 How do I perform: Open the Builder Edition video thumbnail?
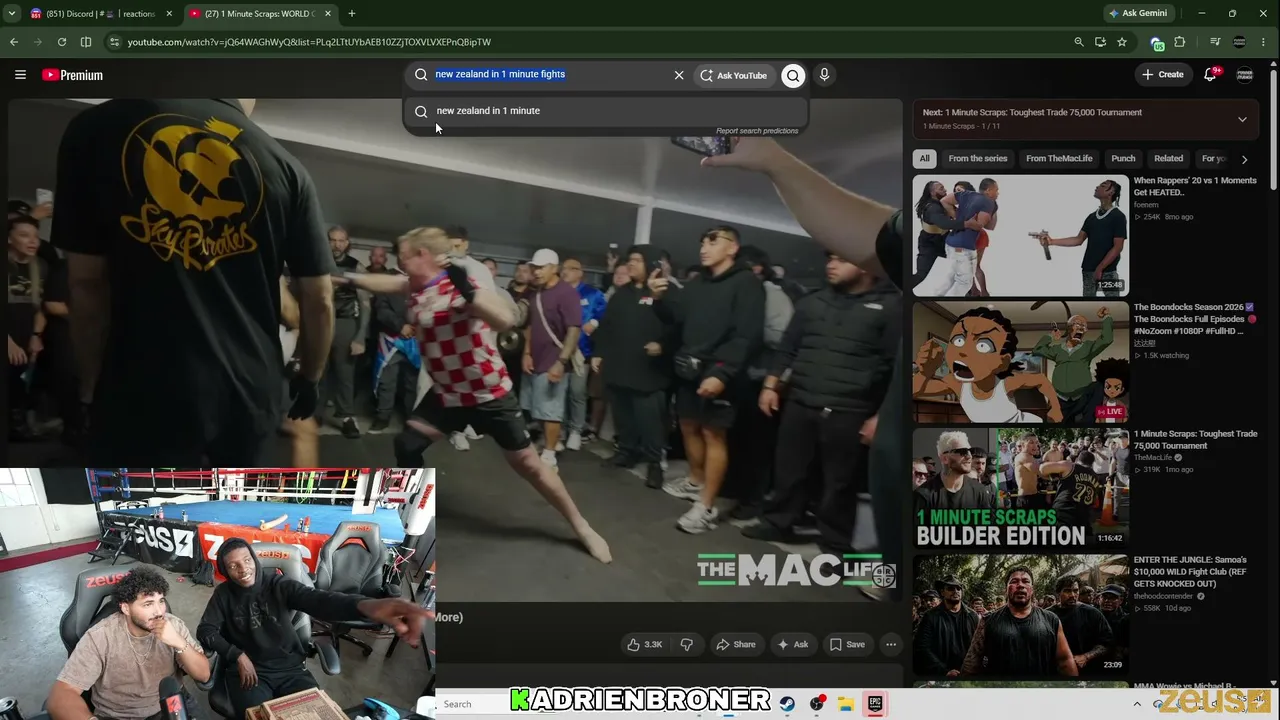click(x=1020, y=488)
